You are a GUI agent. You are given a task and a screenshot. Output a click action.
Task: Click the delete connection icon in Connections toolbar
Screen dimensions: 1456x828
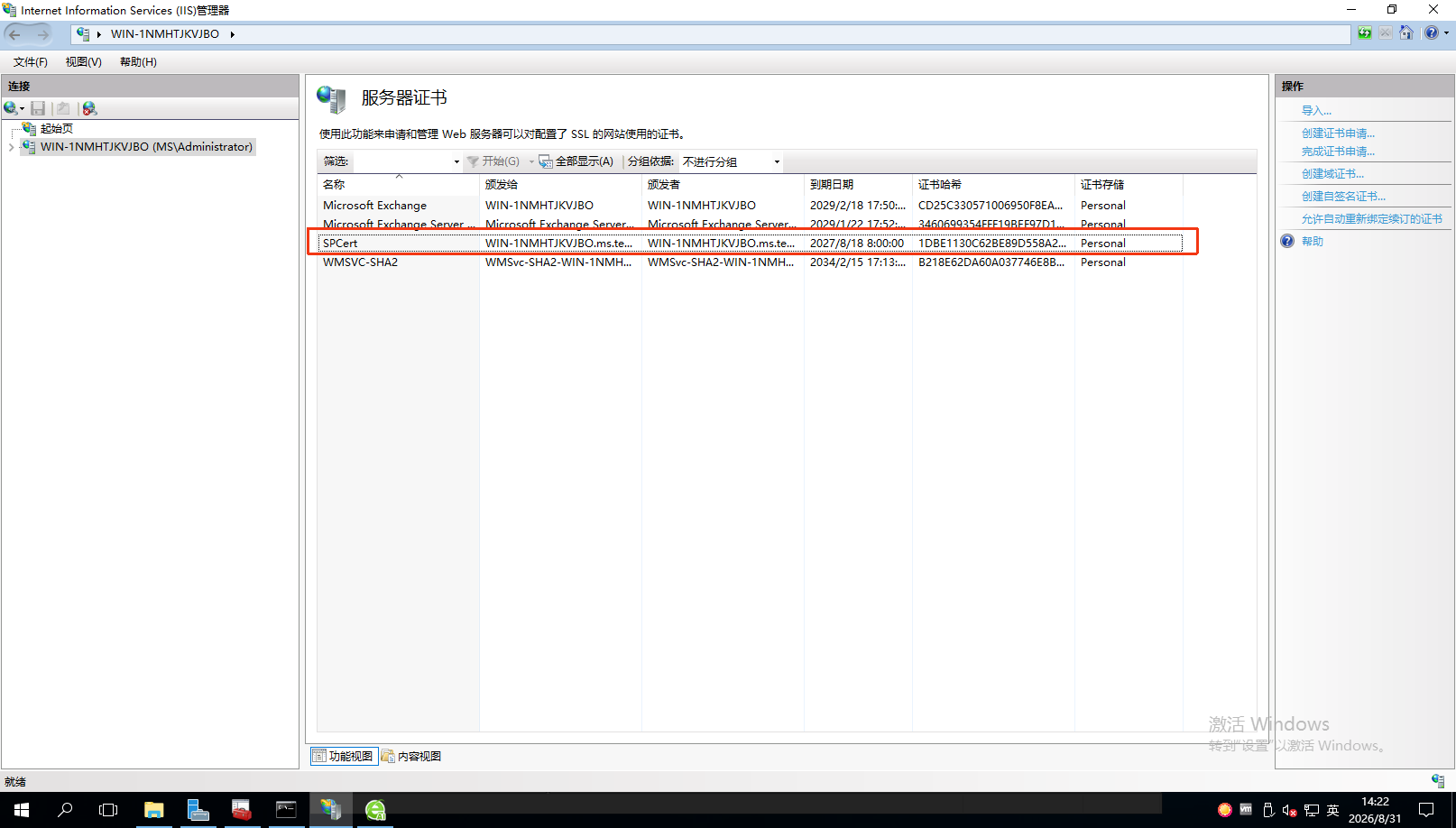tap(89, 108)
